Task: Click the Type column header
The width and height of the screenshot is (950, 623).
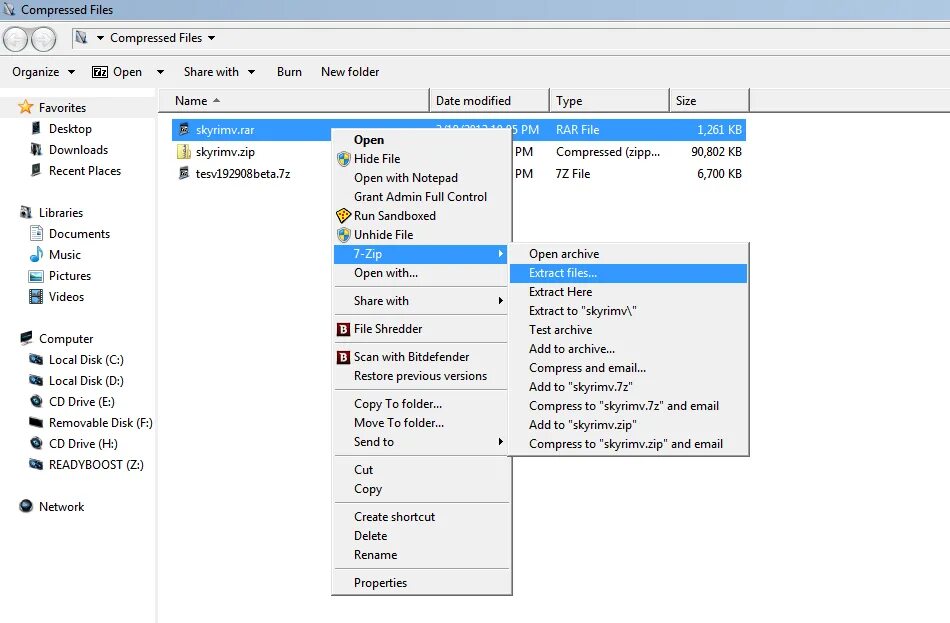Action: point(610,101)
